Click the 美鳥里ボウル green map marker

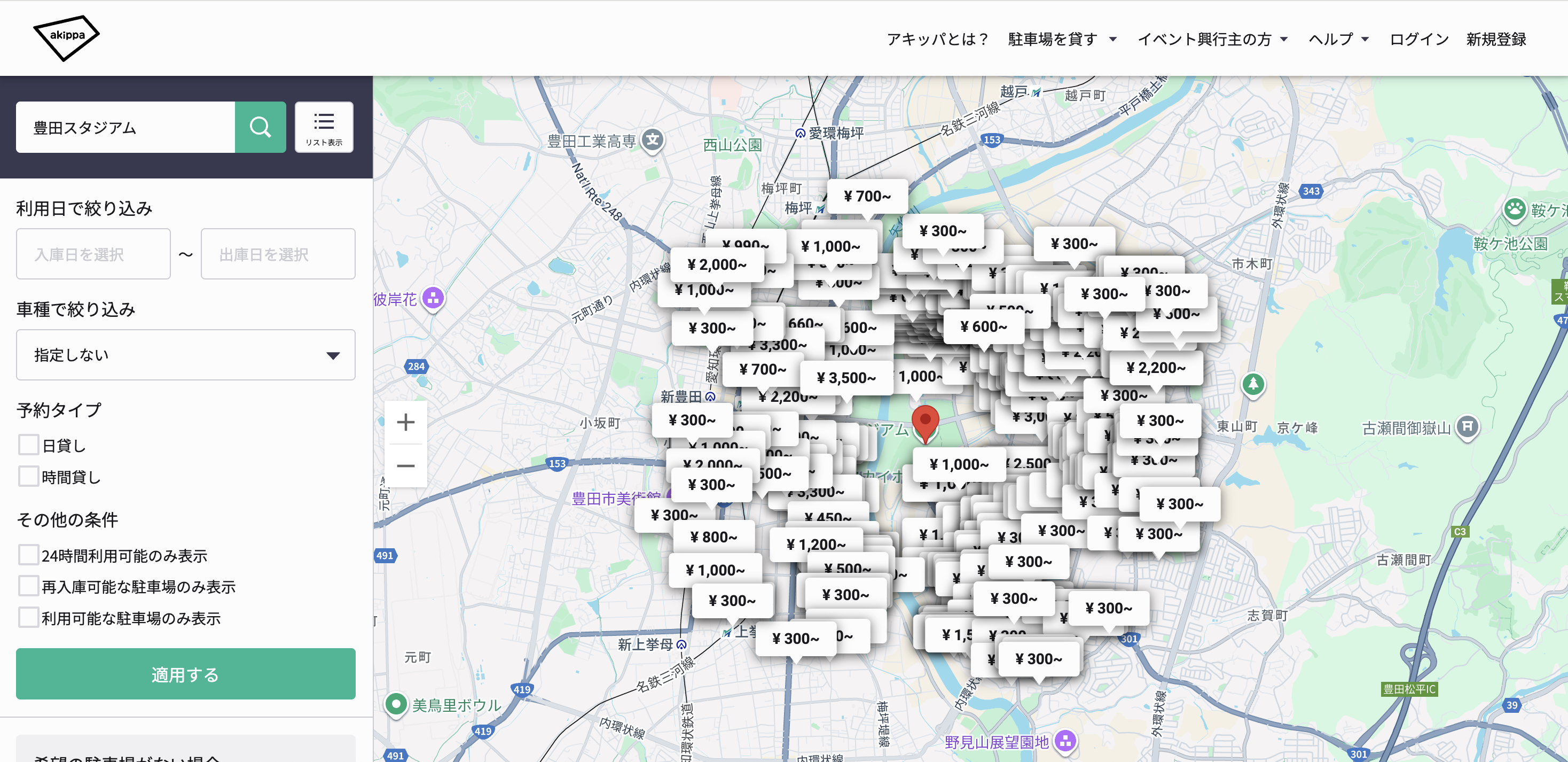click(x=396, y=704)
